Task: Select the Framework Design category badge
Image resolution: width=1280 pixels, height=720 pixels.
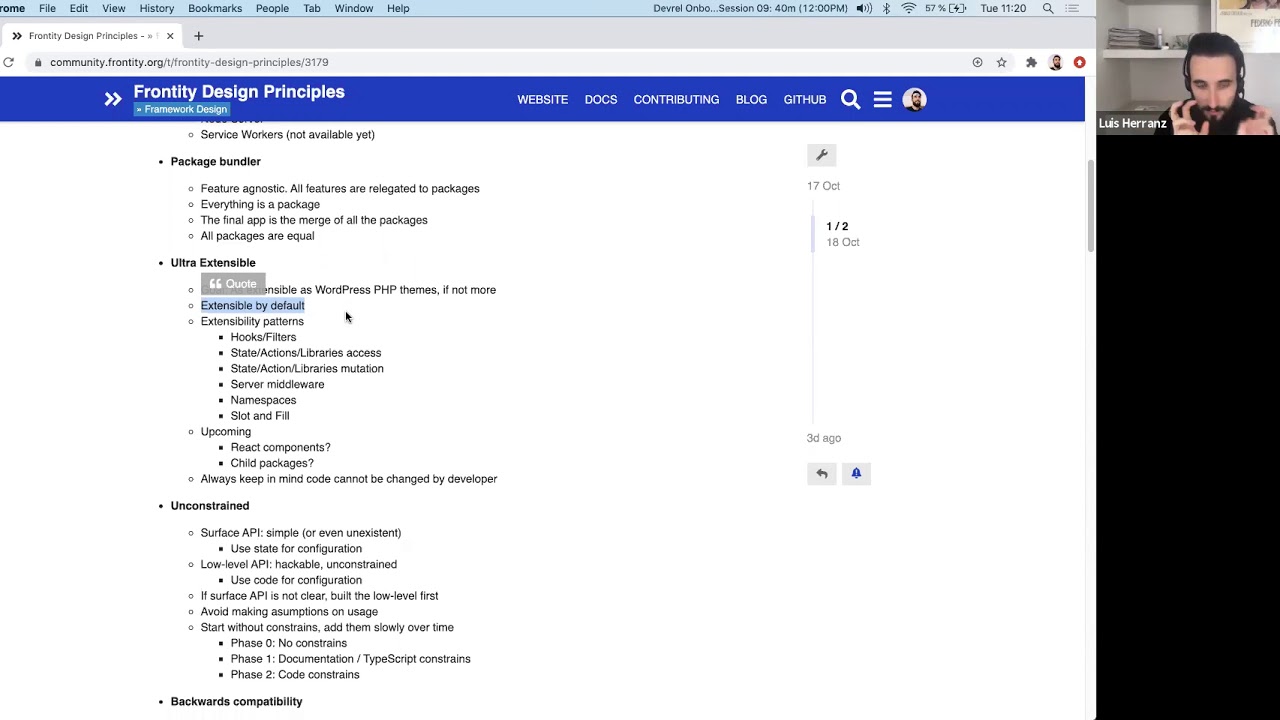Action: coord(181,109)
